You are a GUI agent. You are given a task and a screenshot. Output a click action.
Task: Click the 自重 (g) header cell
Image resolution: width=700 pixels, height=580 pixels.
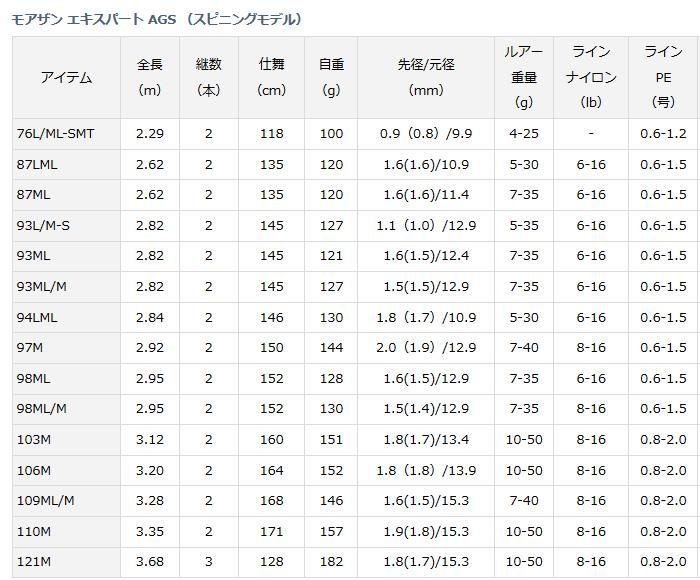pyautogui.click(x=331, y=77)
